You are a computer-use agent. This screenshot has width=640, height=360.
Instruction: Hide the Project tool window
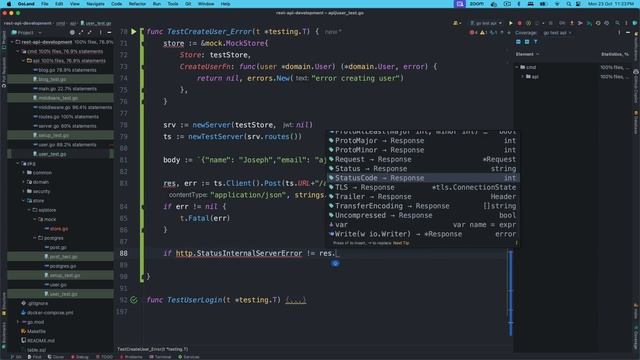click(x=109, y=33)
